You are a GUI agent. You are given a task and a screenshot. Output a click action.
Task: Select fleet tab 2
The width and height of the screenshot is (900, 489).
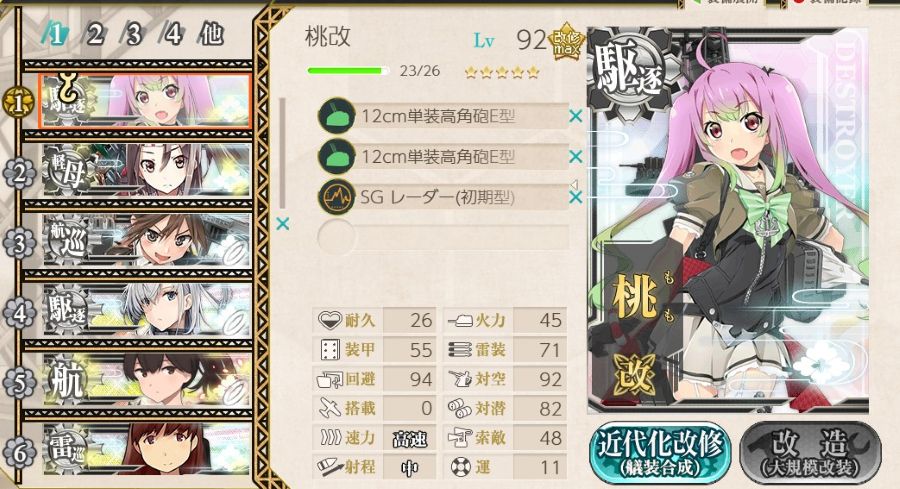[95, 35]
